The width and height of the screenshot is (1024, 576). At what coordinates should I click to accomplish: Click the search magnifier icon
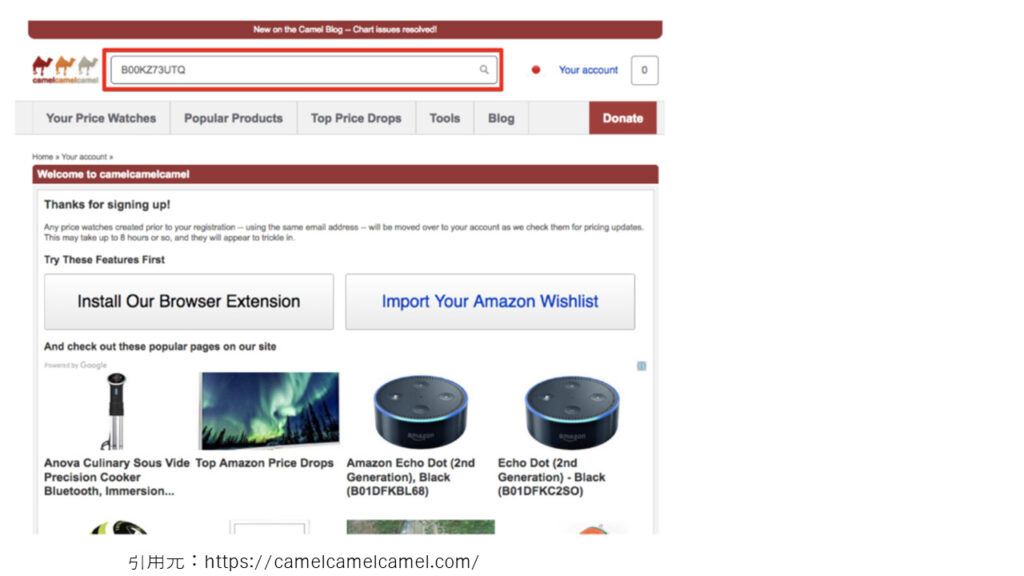484,69
